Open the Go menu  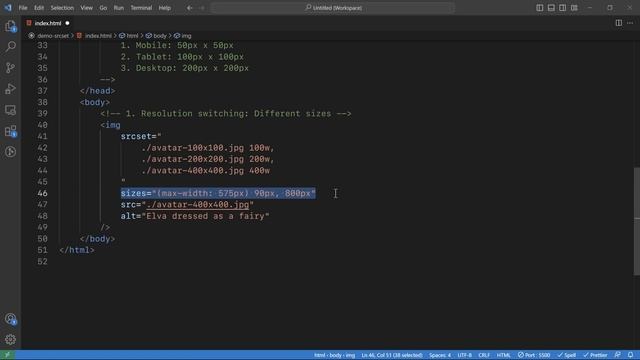[103, 8]
